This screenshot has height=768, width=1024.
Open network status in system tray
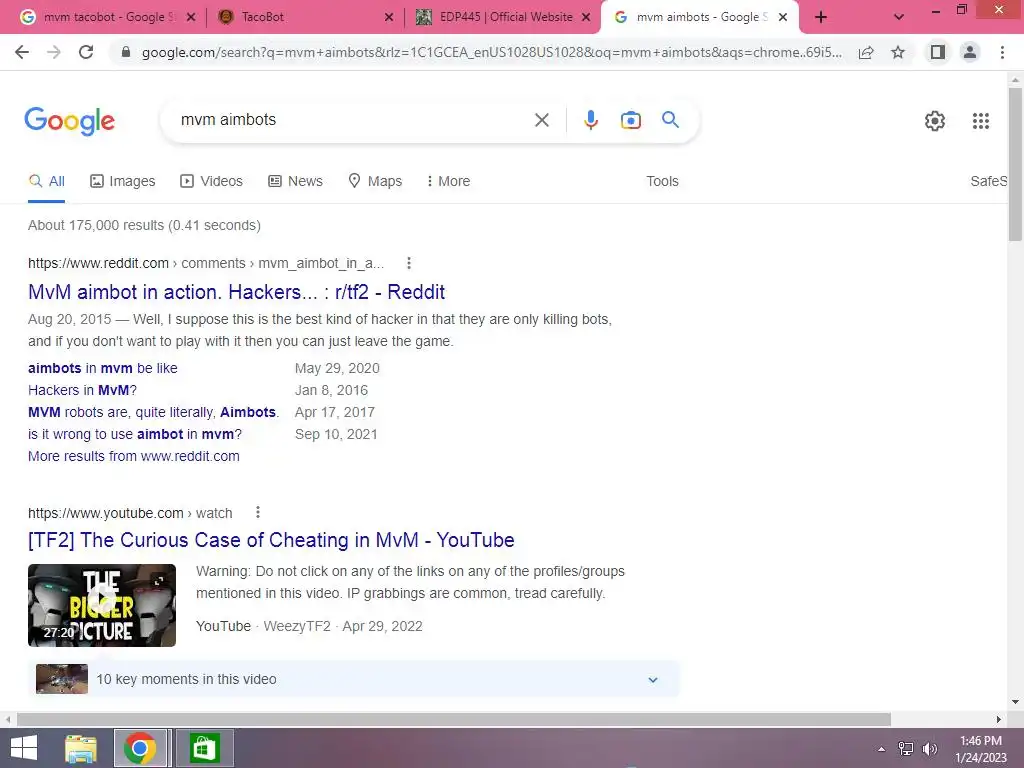[x=906, y=749]
